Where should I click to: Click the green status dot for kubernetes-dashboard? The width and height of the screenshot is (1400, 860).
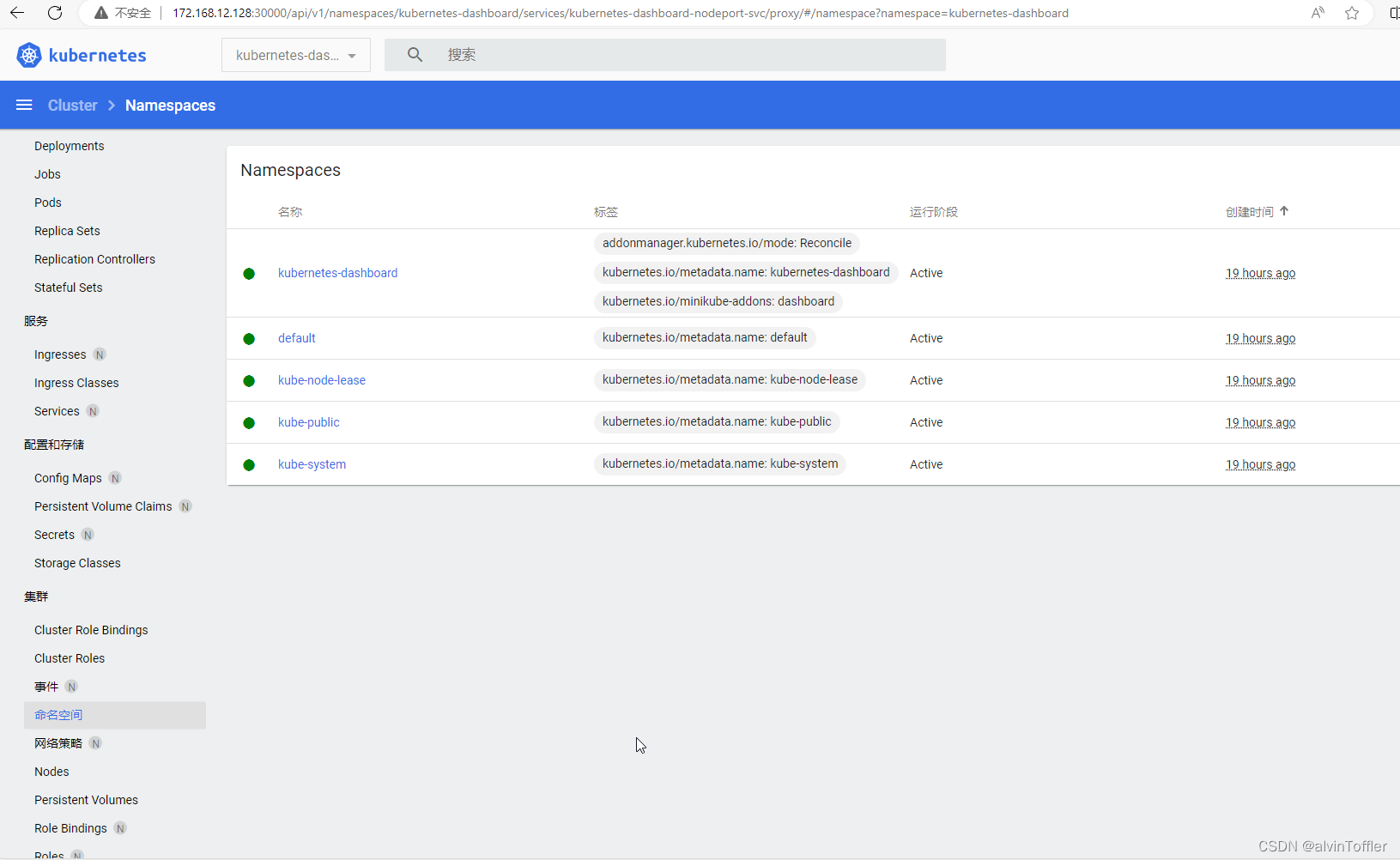point(249,274)
